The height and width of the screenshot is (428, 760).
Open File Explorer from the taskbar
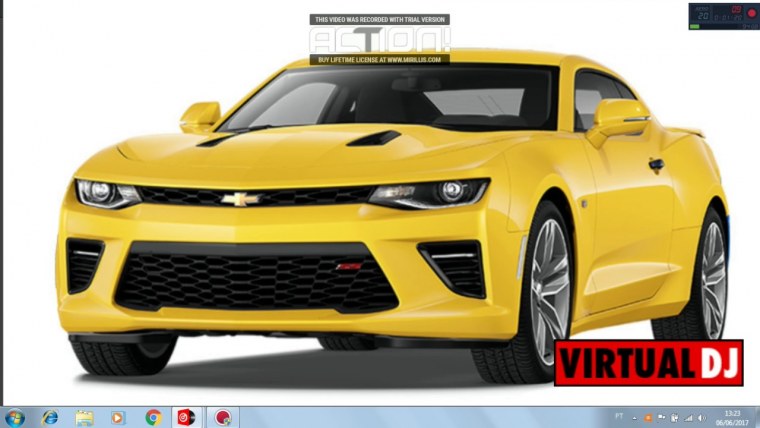click(x=85, y=417)
